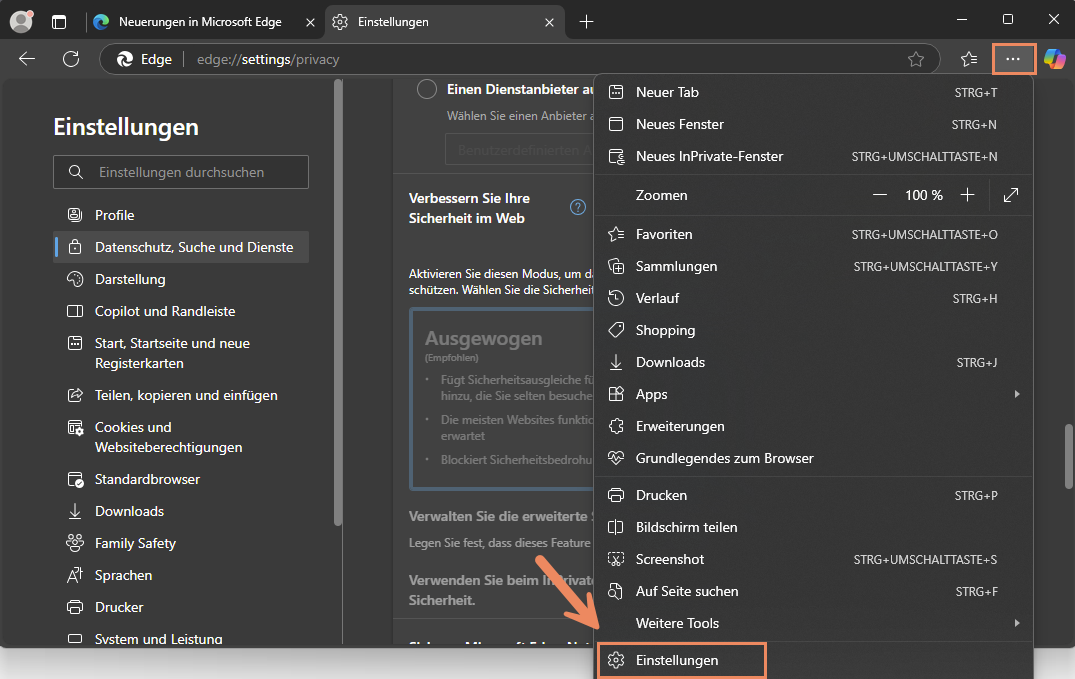Screen dimensions: 1075x679
Task: Close the Neuerungen in Microsoft Edge tab
Action: (x=310, y=23)
